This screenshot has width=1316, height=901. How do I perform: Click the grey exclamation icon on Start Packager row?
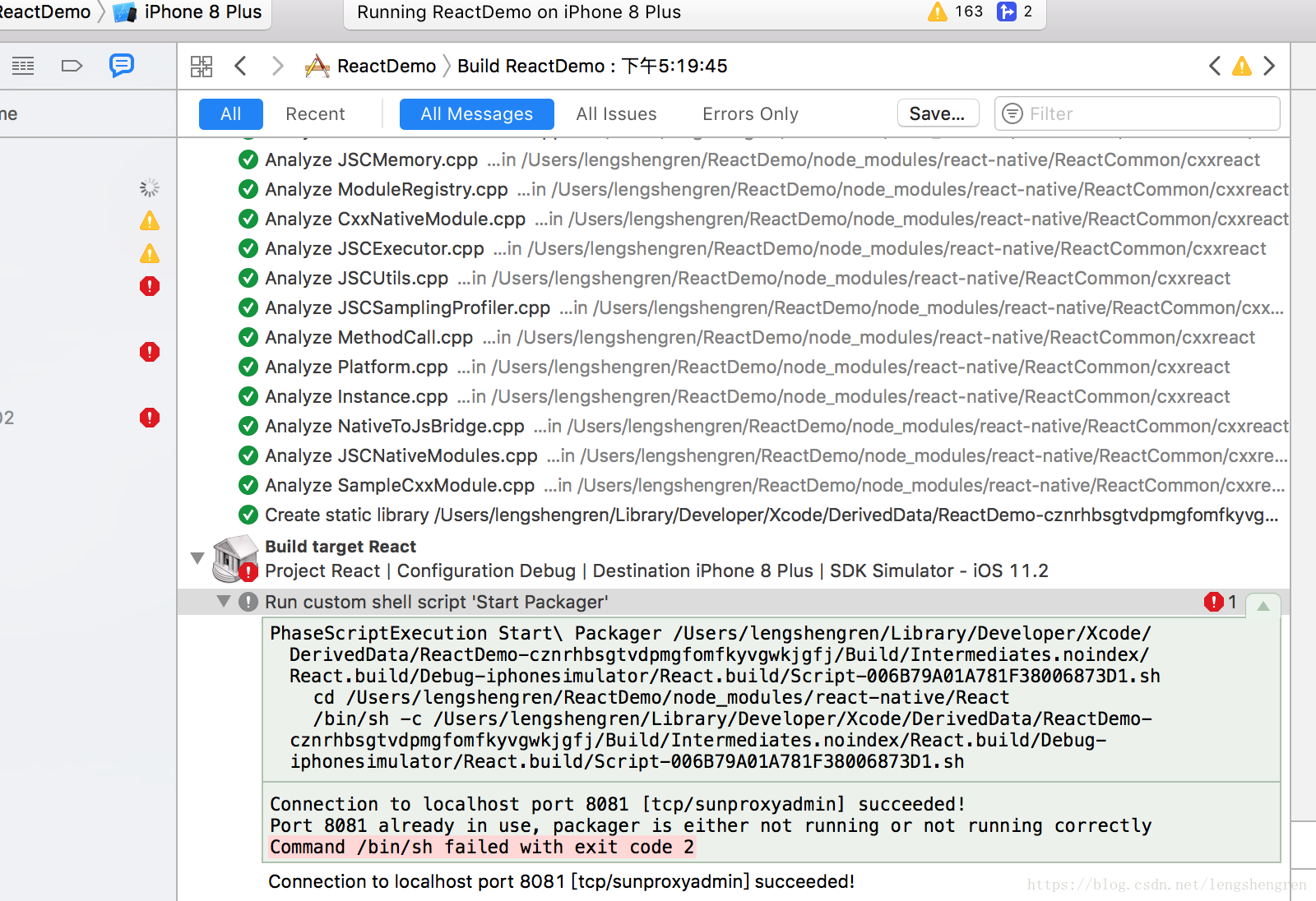point(248,602)
